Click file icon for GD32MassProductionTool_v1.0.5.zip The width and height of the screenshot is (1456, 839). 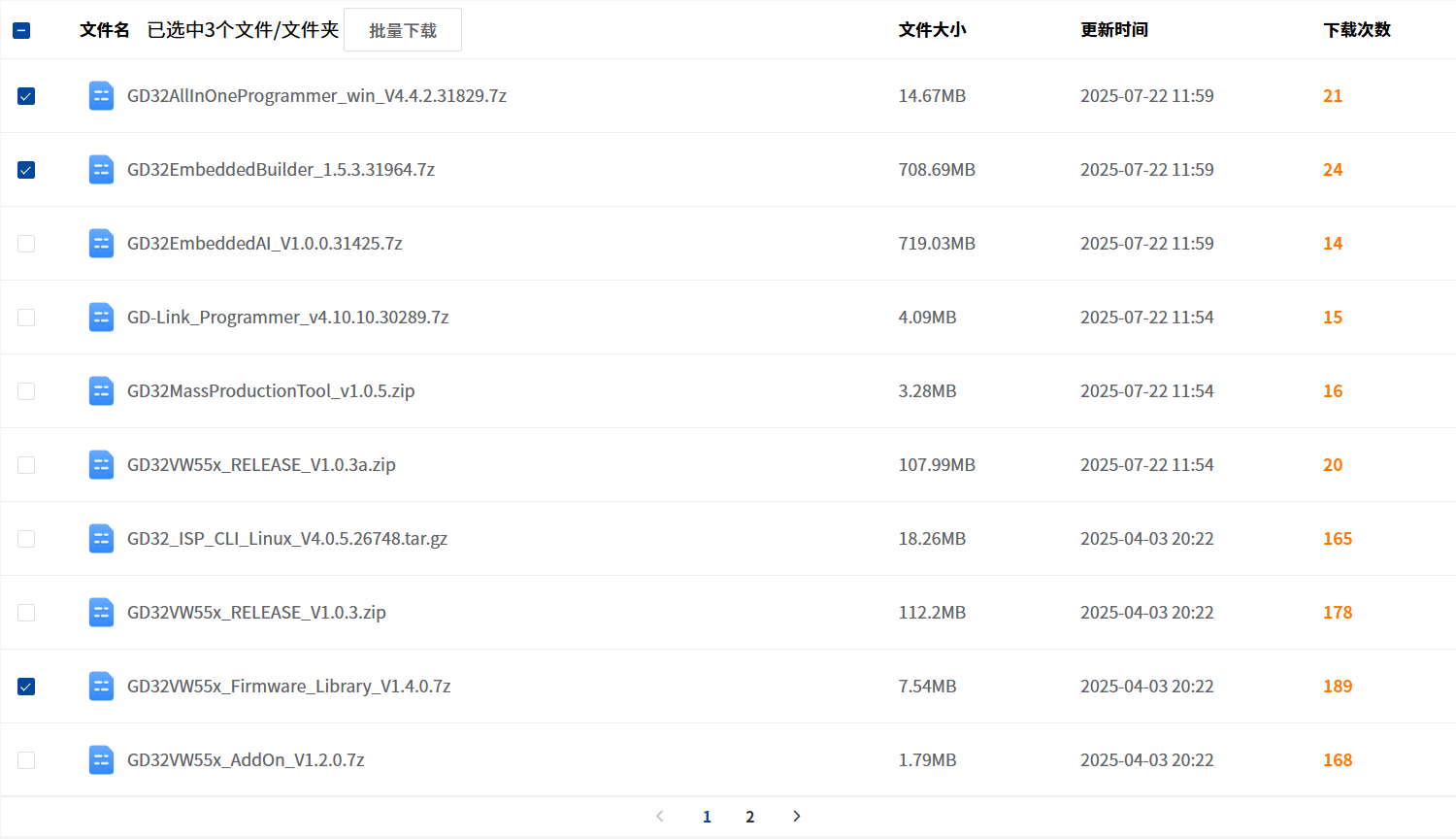pyautogui.click(x=101, y=391)
